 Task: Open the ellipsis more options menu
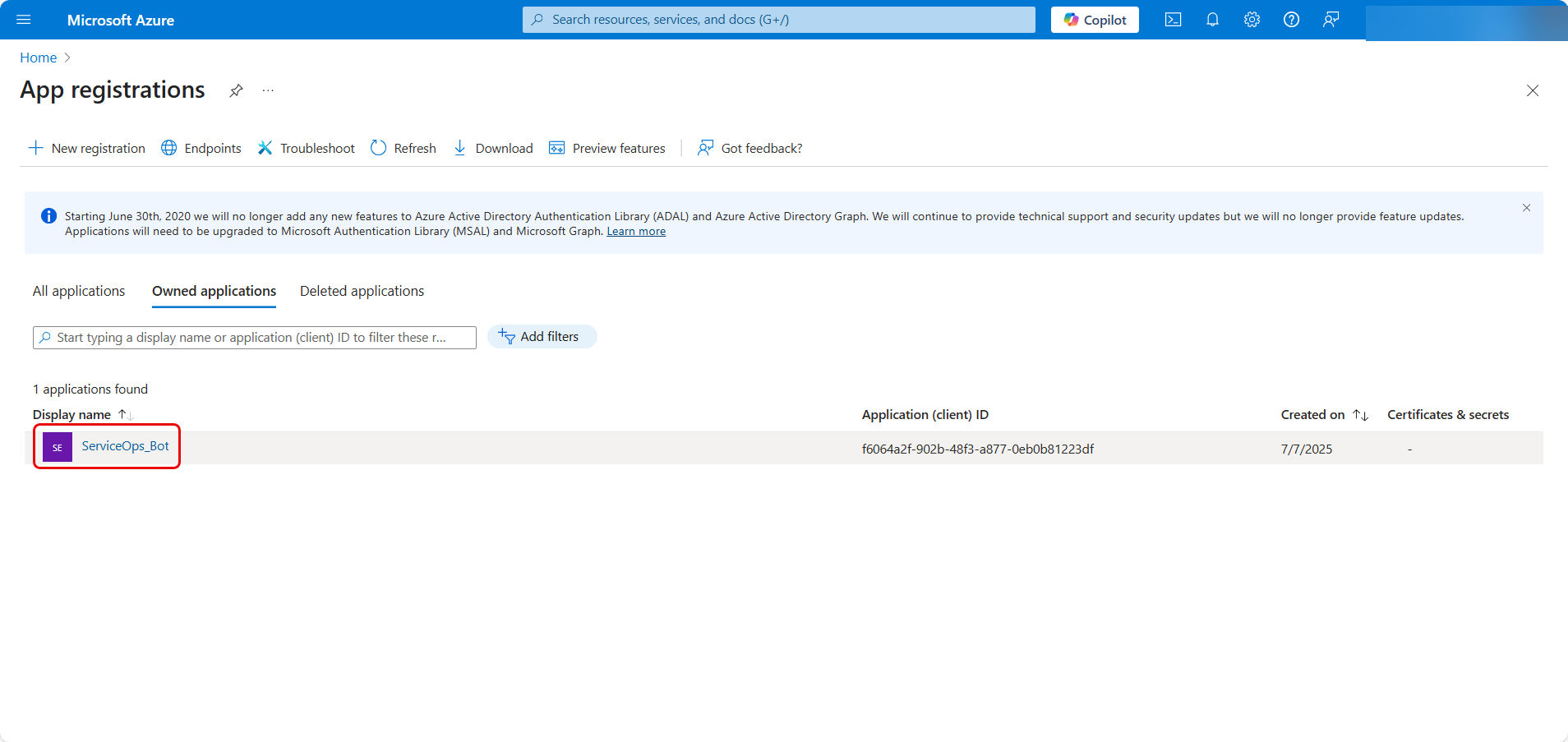(268, 90)
